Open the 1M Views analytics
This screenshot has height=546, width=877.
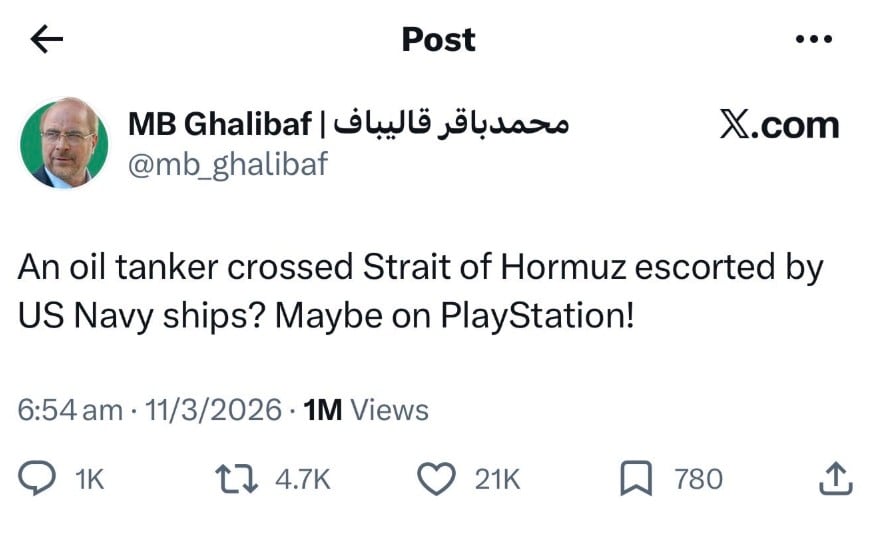tap(365, 410)
